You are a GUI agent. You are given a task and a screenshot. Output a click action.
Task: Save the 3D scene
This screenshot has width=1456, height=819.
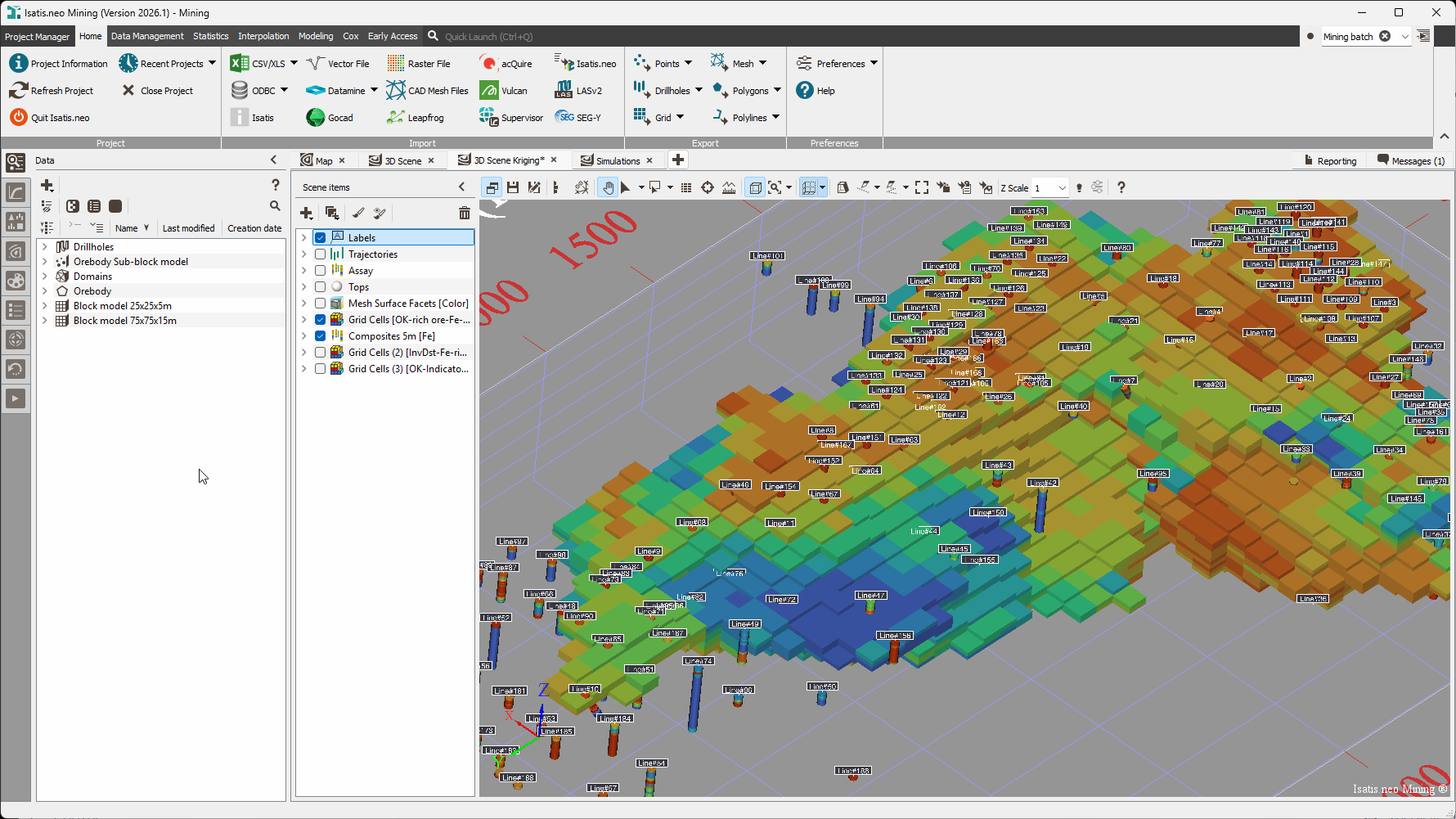point(513,187)
